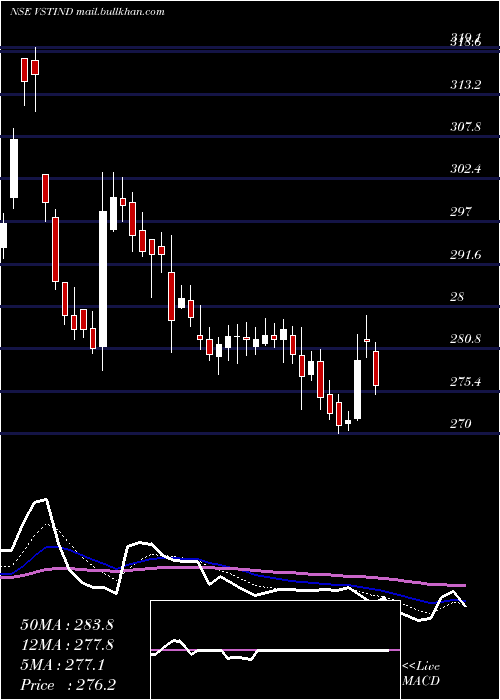Click the 280.8 price level label
500x700 pixels.
point(465,339)
